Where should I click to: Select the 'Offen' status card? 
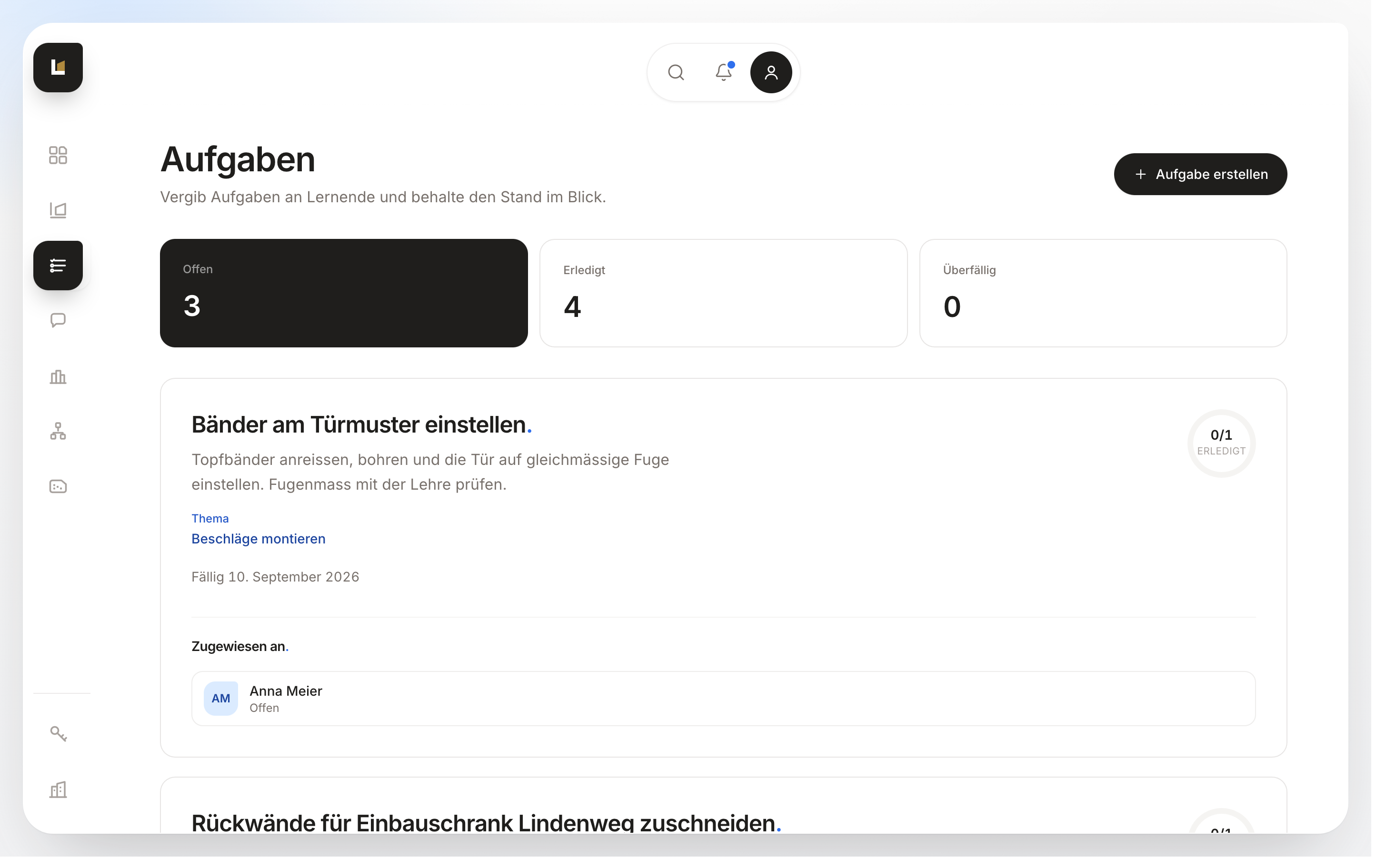(344, 293)
